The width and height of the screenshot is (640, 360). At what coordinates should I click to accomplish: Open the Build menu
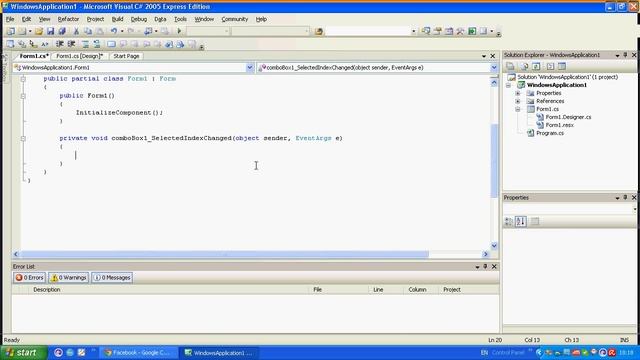click(118, 19)
